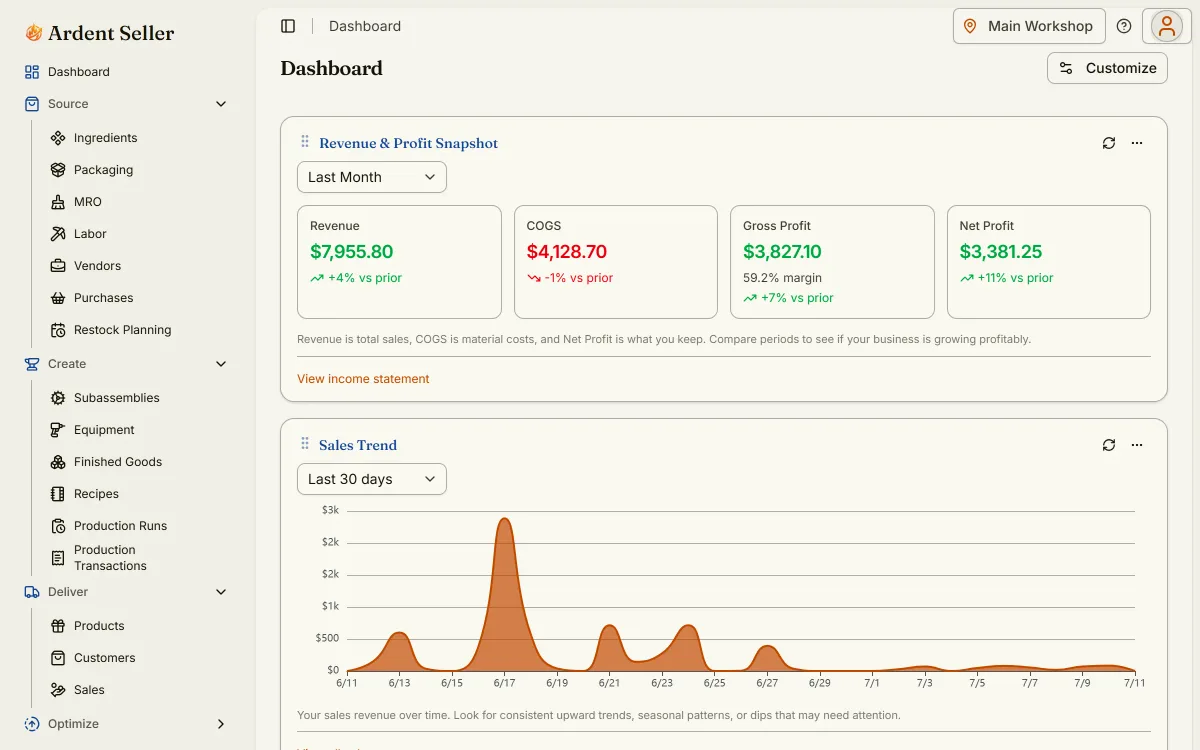Screen dimensions: 1200x750
Task: Click the Recipes icon in sidebar
Action: (x=58, y=494)
